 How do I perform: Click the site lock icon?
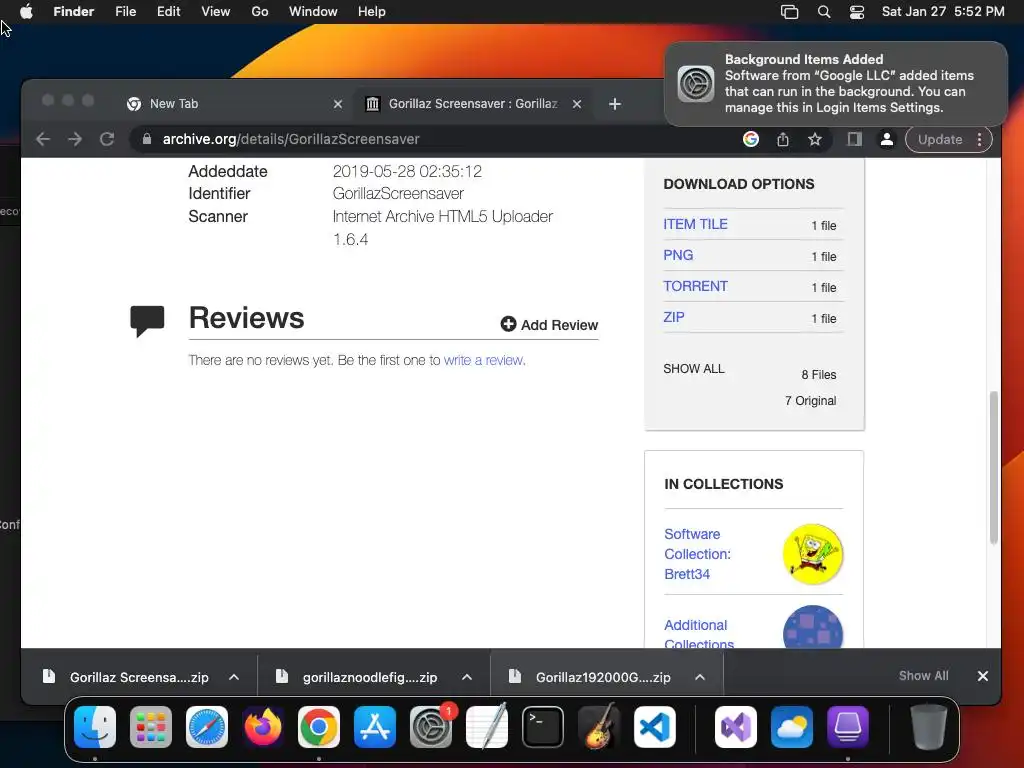tap(147, 139)
